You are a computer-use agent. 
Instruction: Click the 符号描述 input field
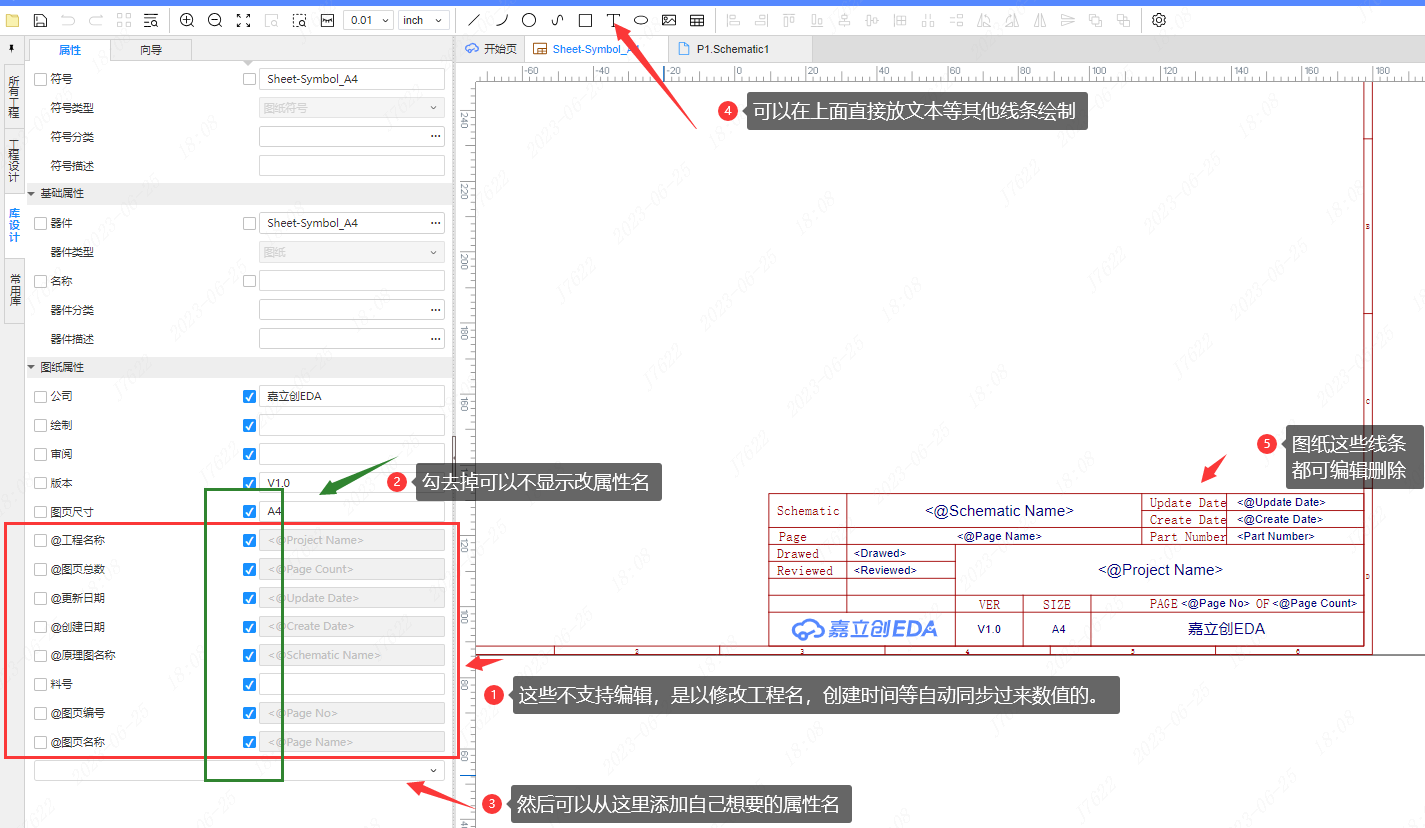[x=352, y=166]
